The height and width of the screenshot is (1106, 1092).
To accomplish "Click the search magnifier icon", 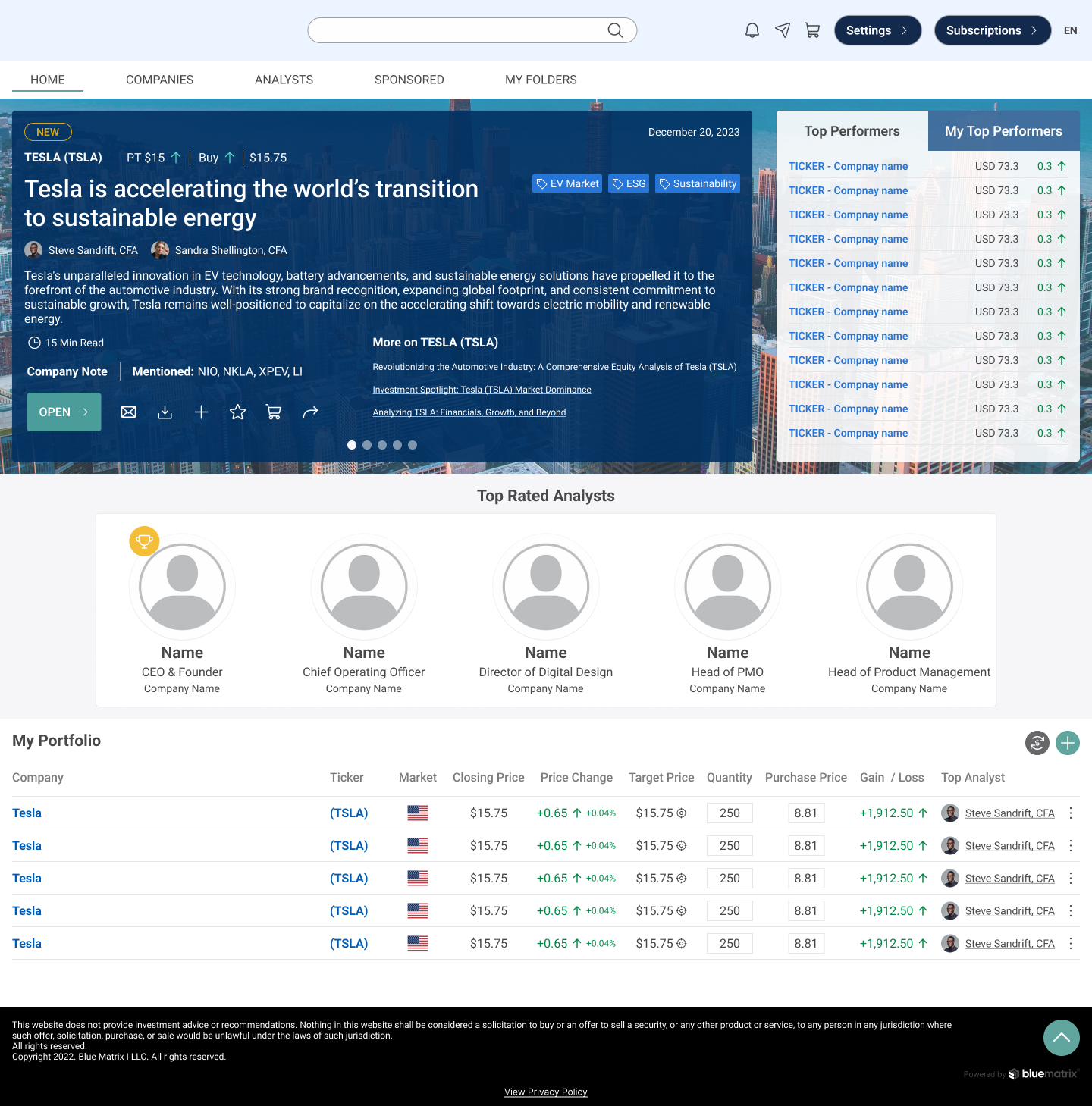I will [615, 30].
